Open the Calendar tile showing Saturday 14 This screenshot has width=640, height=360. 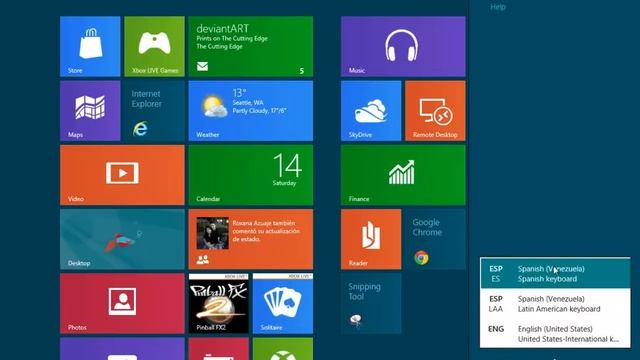click(251, 175)
